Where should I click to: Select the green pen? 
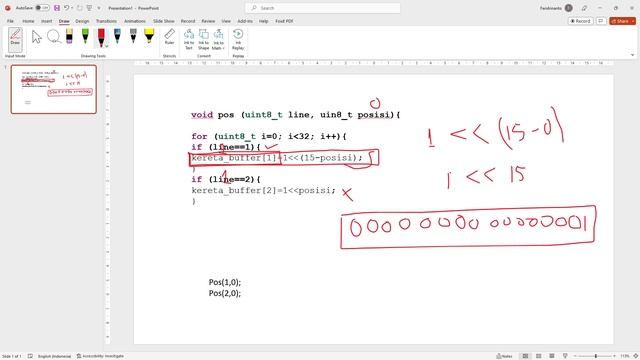85,36
